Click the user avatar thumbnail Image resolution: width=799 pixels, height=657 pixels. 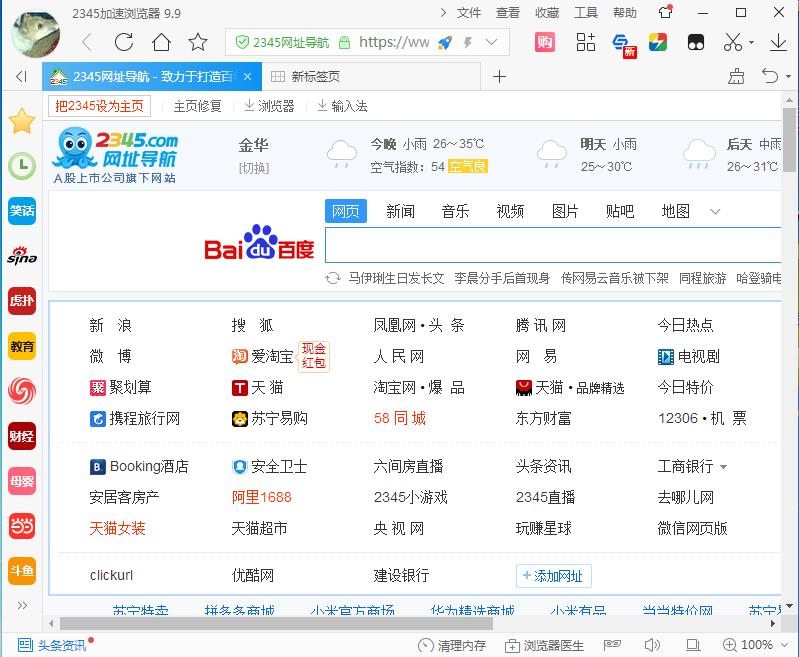pos(35,34)
